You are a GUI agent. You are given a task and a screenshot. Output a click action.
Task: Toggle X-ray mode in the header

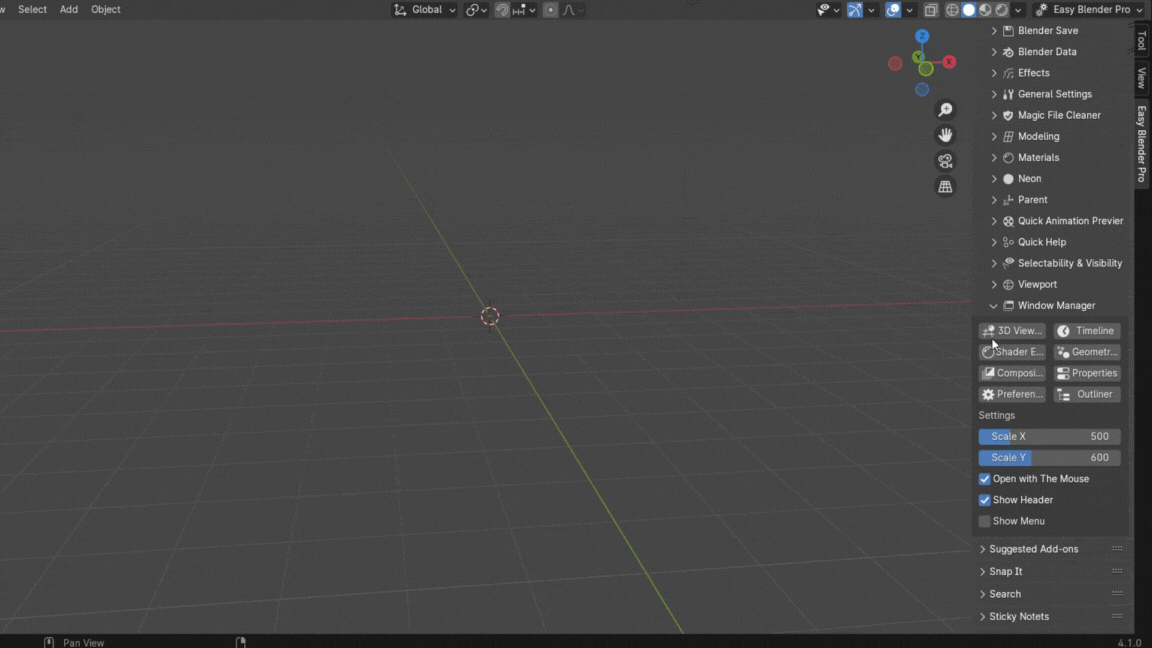(931, 10)
